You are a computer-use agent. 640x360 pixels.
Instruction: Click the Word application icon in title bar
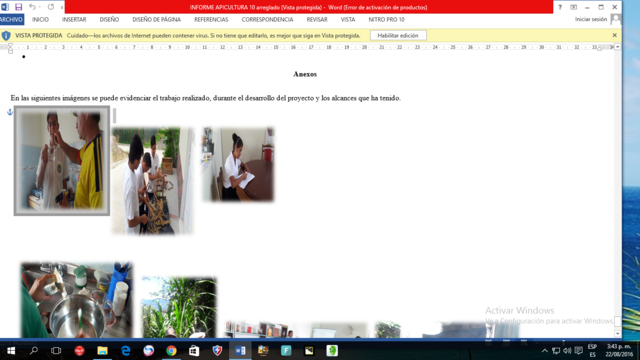click(5, 7)
